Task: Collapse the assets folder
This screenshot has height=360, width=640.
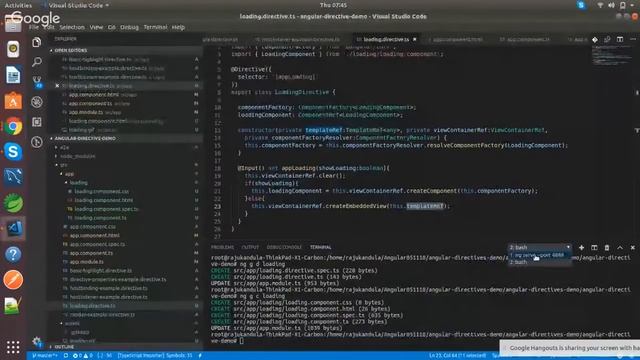Action: click(x=72, y=323)
